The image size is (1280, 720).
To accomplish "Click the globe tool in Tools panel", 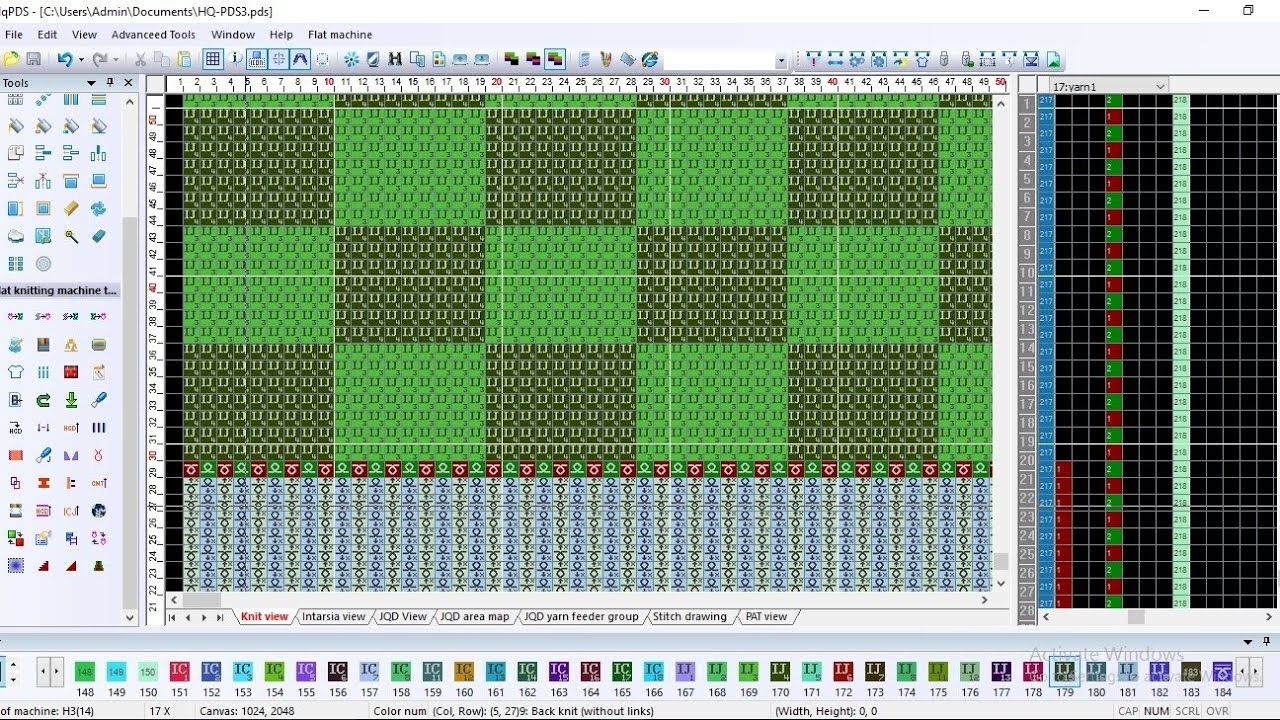I will click(99, 510).
